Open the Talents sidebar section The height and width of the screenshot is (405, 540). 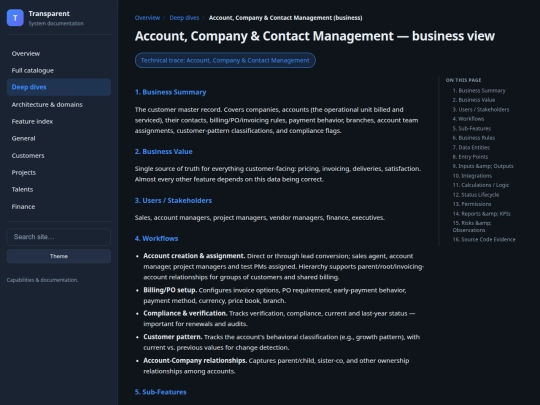[59, 189]
